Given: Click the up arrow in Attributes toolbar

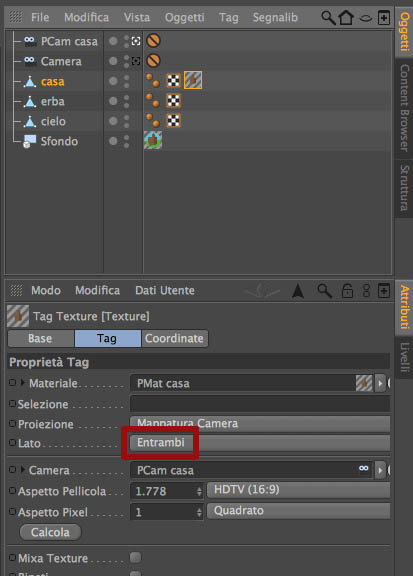Looking at the screenshot, I should (x=298, y=291).
